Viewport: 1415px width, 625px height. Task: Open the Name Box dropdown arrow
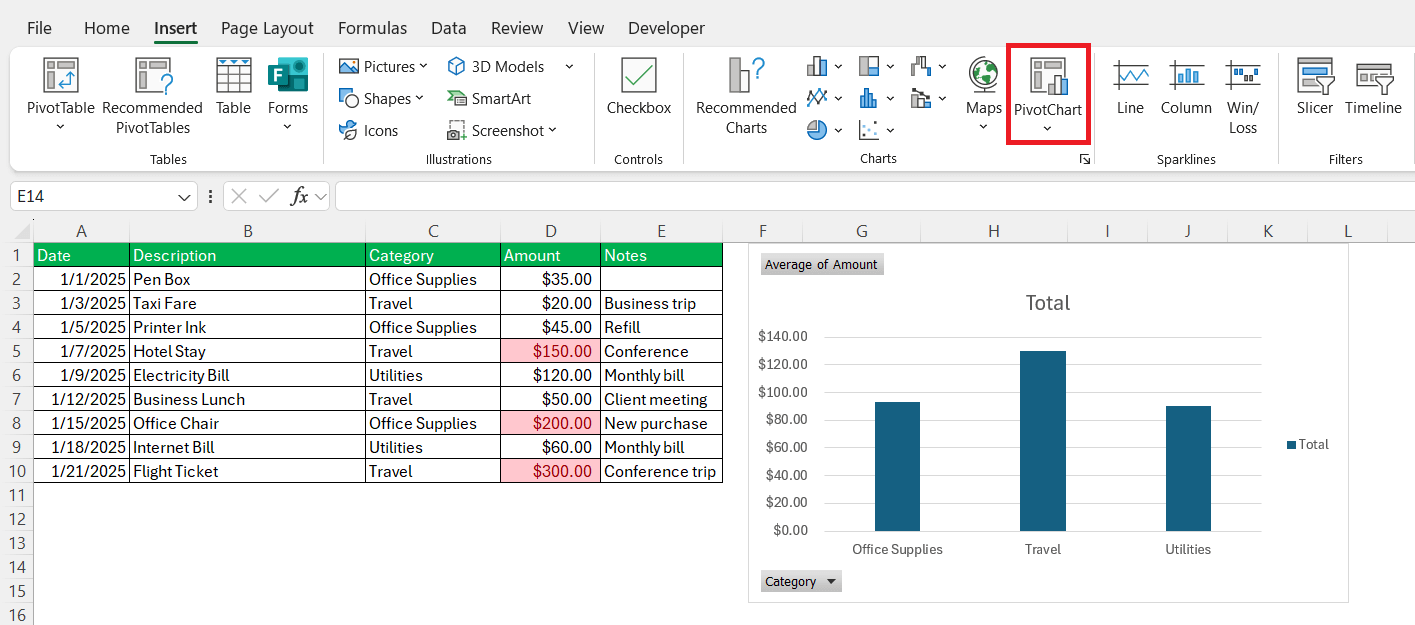tap(184, 197)
